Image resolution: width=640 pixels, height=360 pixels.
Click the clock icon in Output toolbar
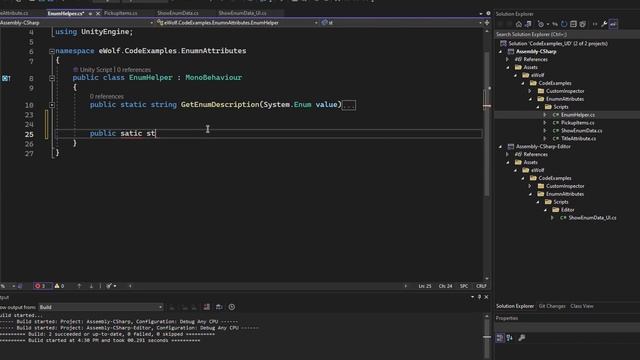pos(231,307)
